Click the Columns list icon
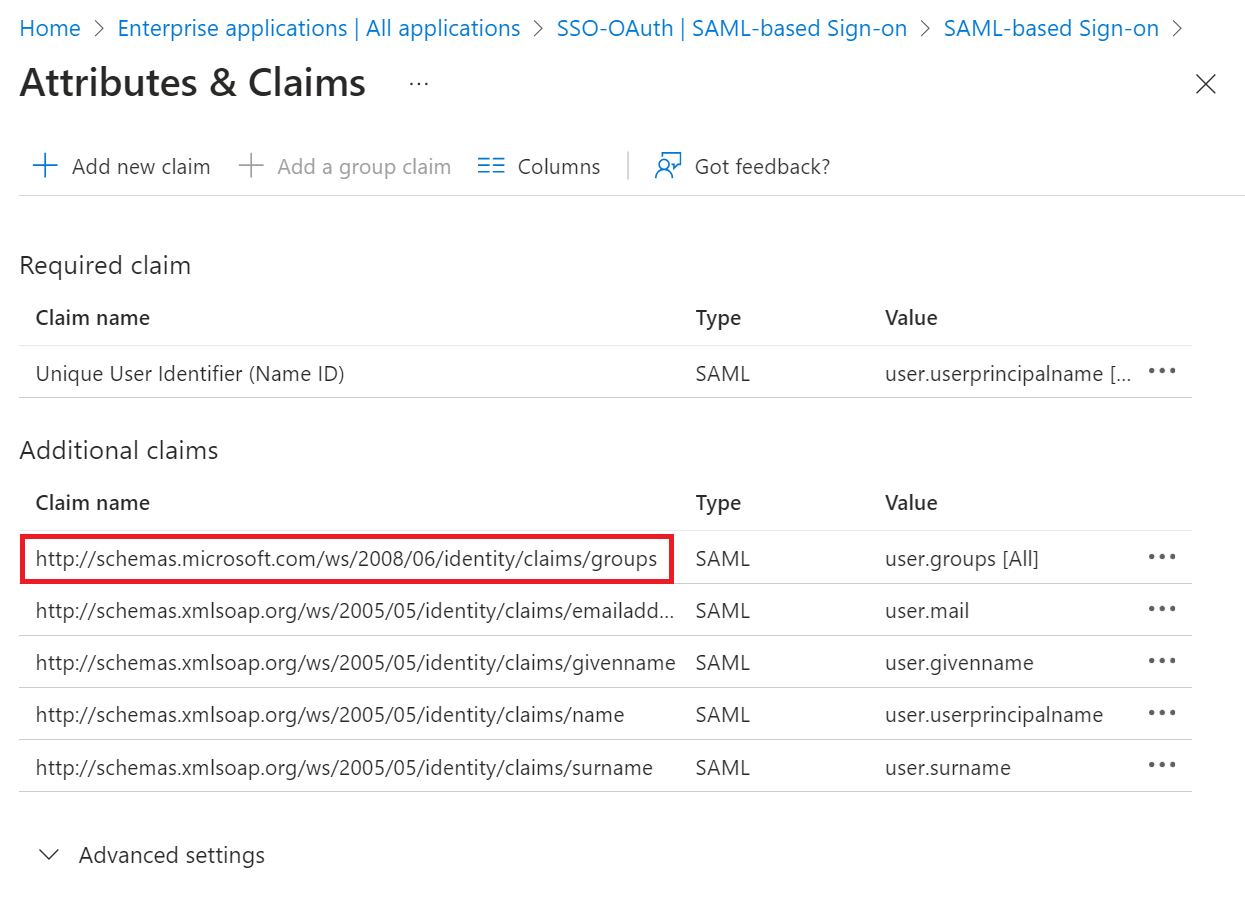The width and height of the screenshot is (1245, 901). 491,166
